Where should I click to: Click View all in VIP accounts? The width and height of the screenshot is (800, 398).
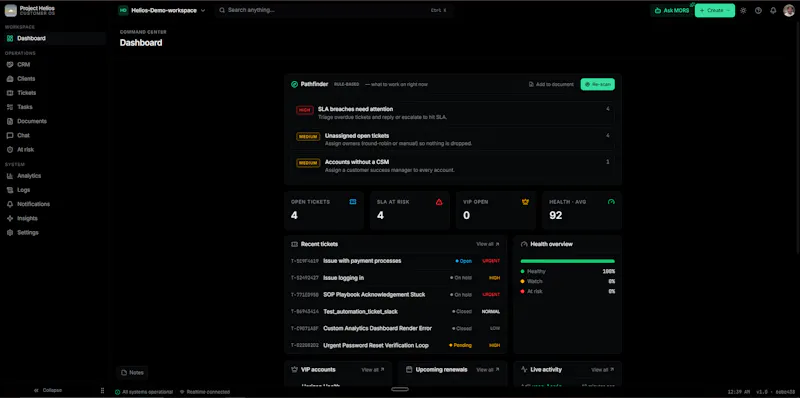coord(373,370)
